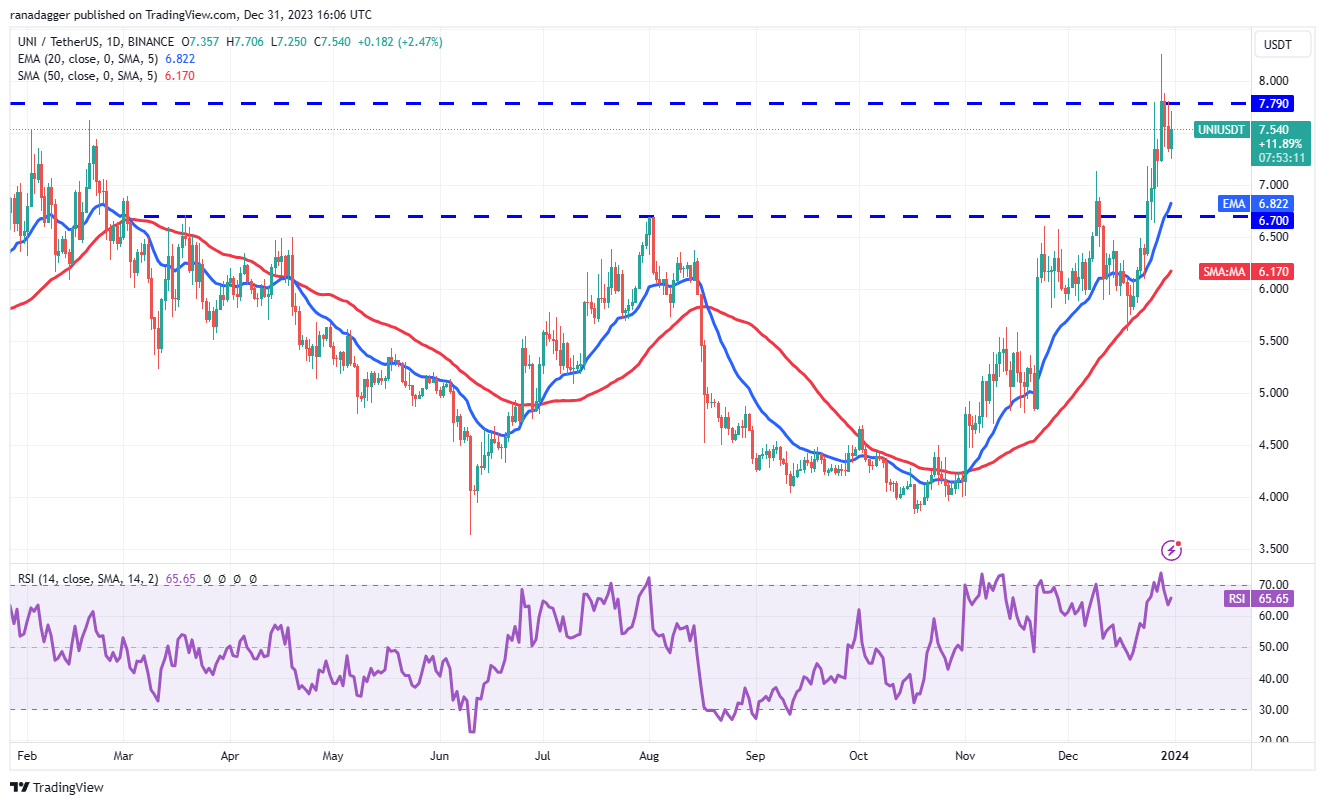Image resolution: width=1325 pixels, height=805 pixels.
Task: Select the 7.790 resistance level label
Action: (x=1276, y=103)
